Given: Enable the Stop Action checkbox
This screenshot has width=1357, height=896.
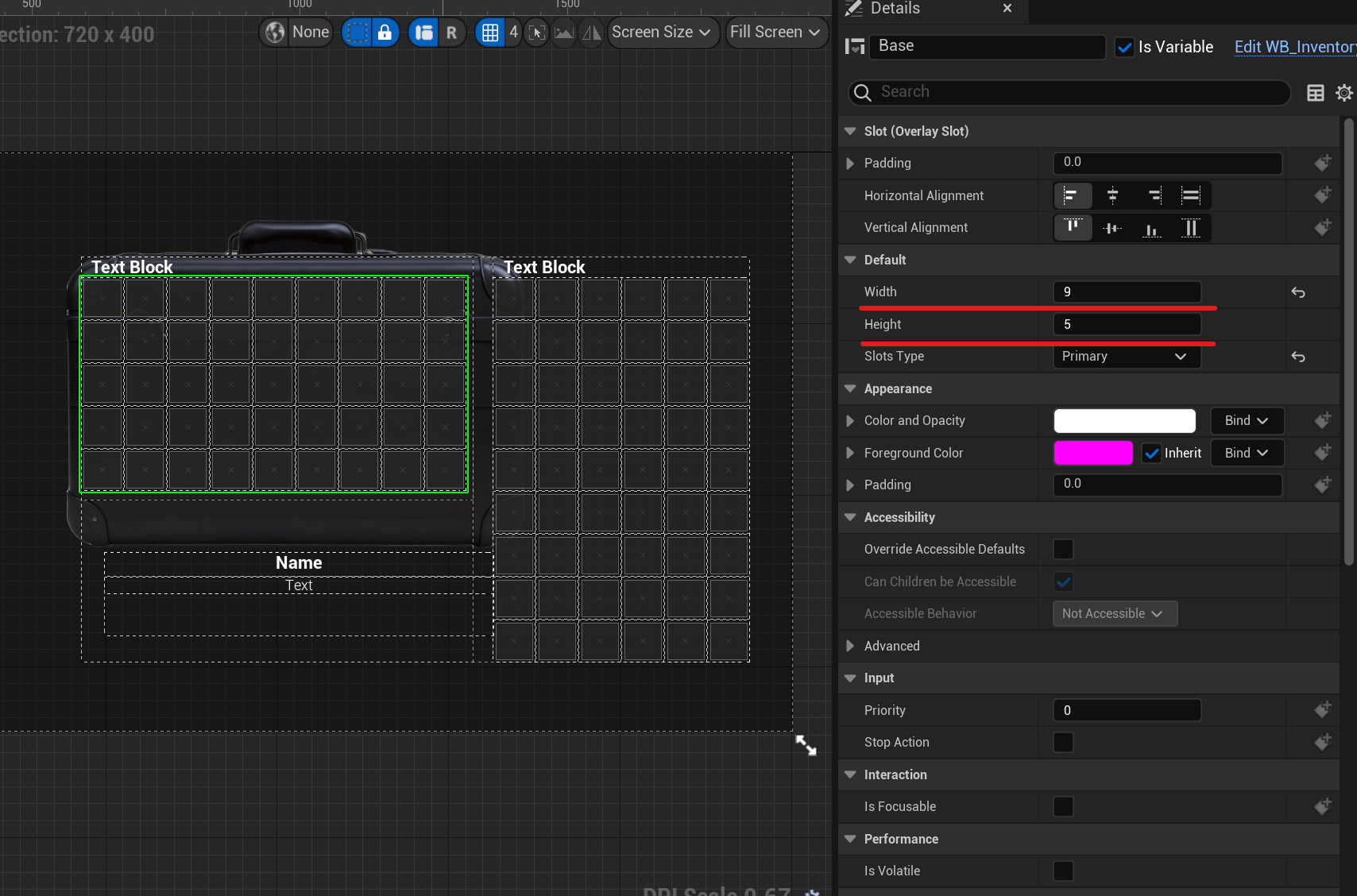Looking at the screenshot, I should pyautogui.click(x=1063, y=743).
